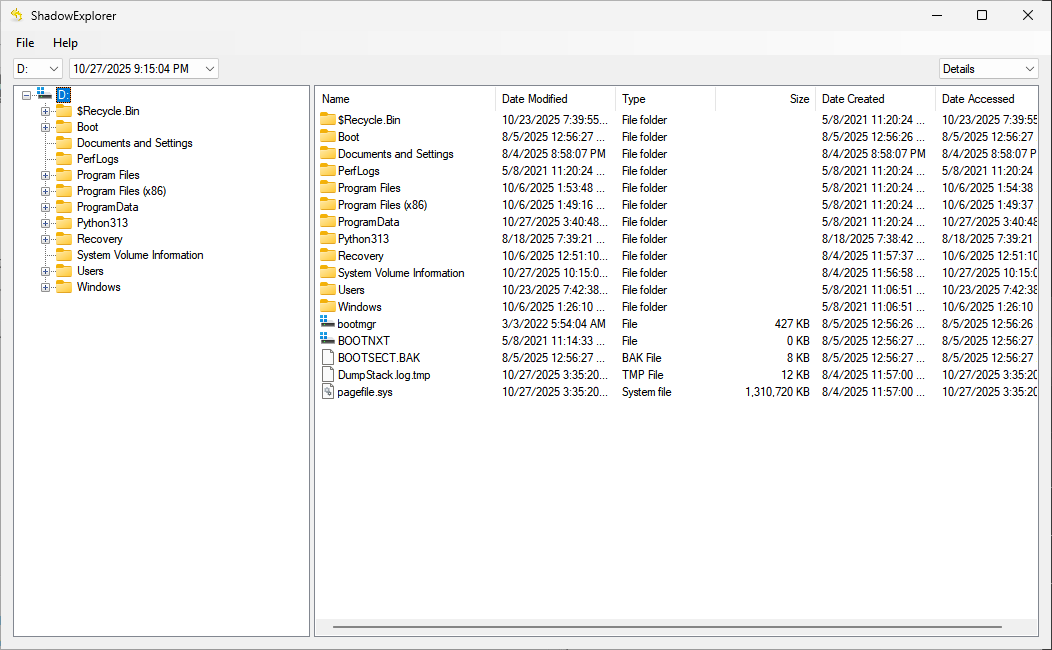Open the Details view mode dropdown

(x=988, y=69)
